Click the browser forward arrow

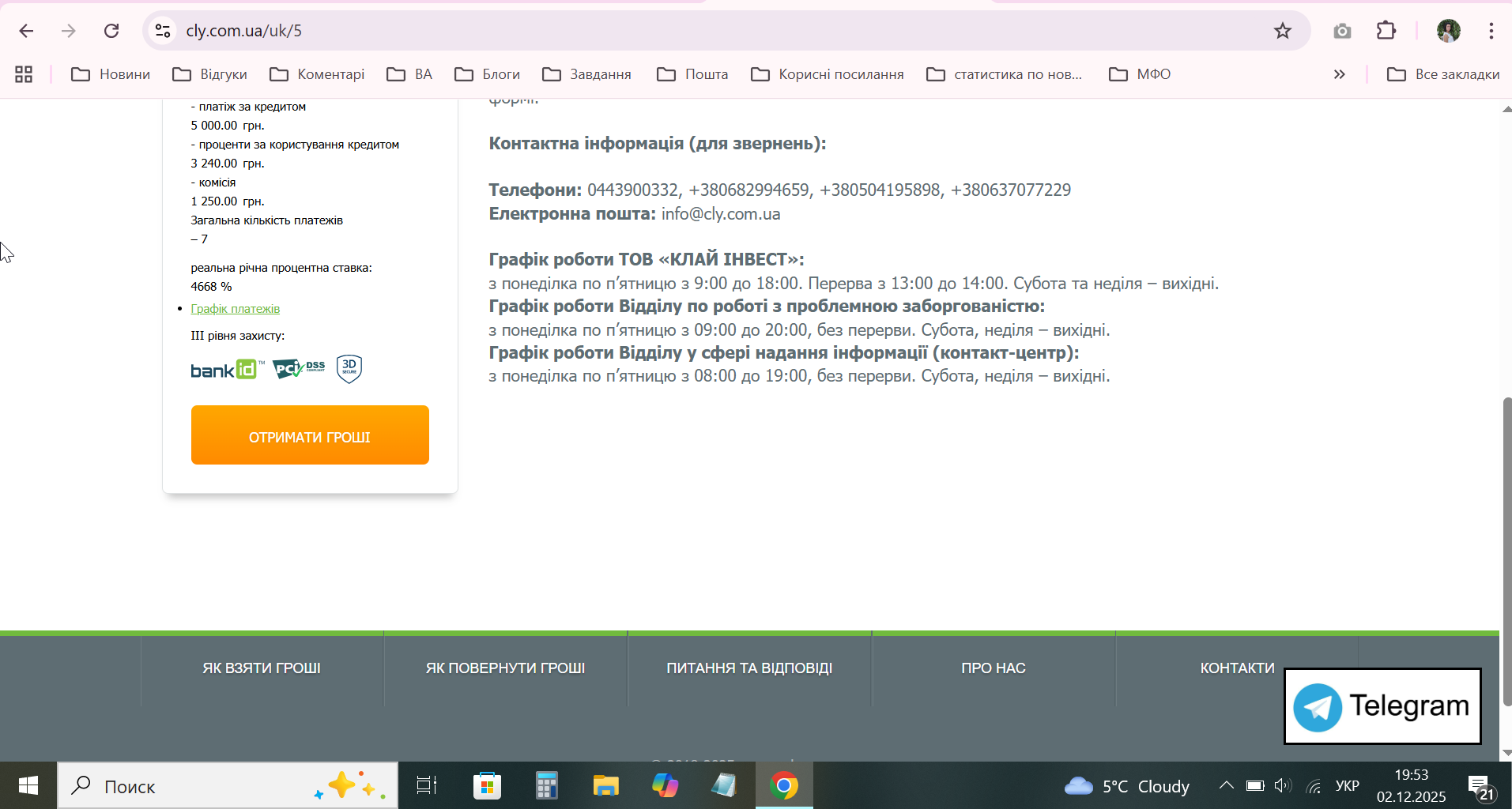tap(69, 31)
